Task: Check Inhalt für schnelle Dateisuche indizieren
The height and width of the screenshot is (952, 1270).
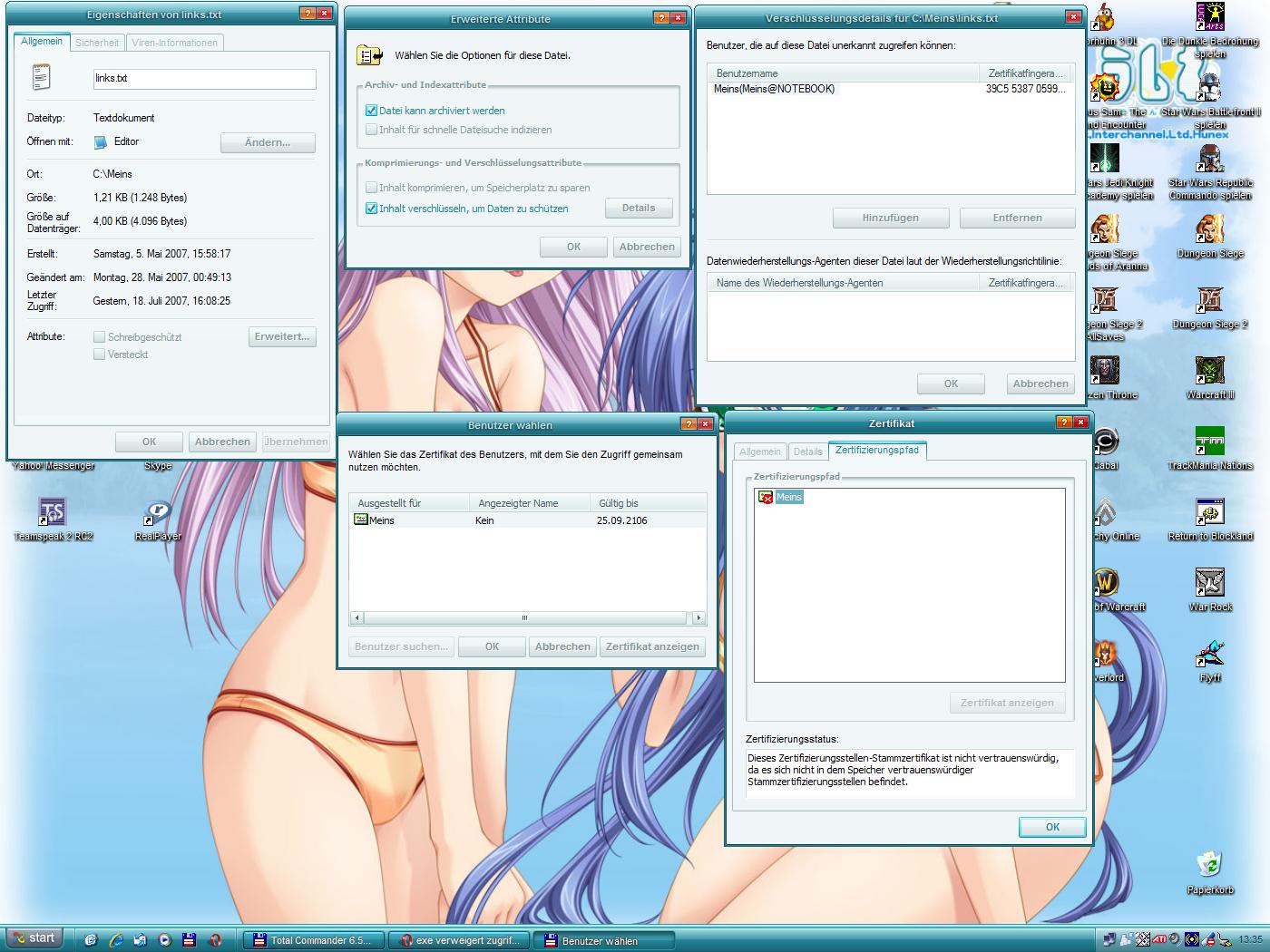Action: pyautogui.click(x=371, y=130)
